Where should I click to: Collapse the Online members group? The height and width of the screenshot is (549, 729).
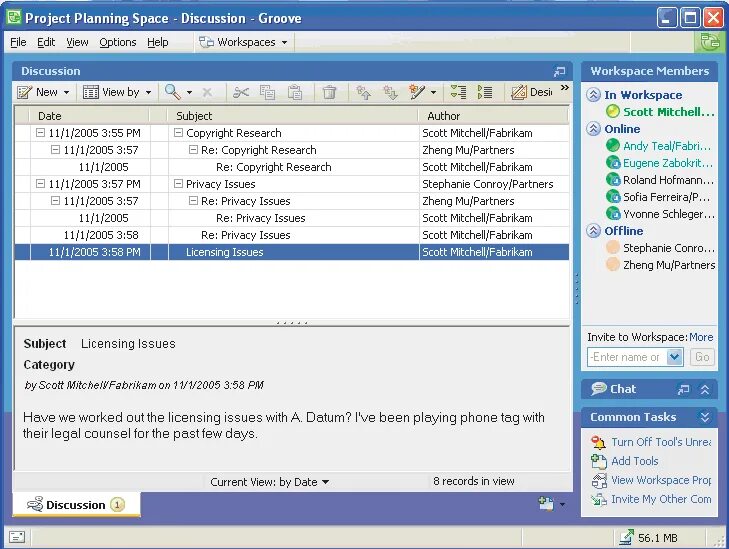[593, 129]
